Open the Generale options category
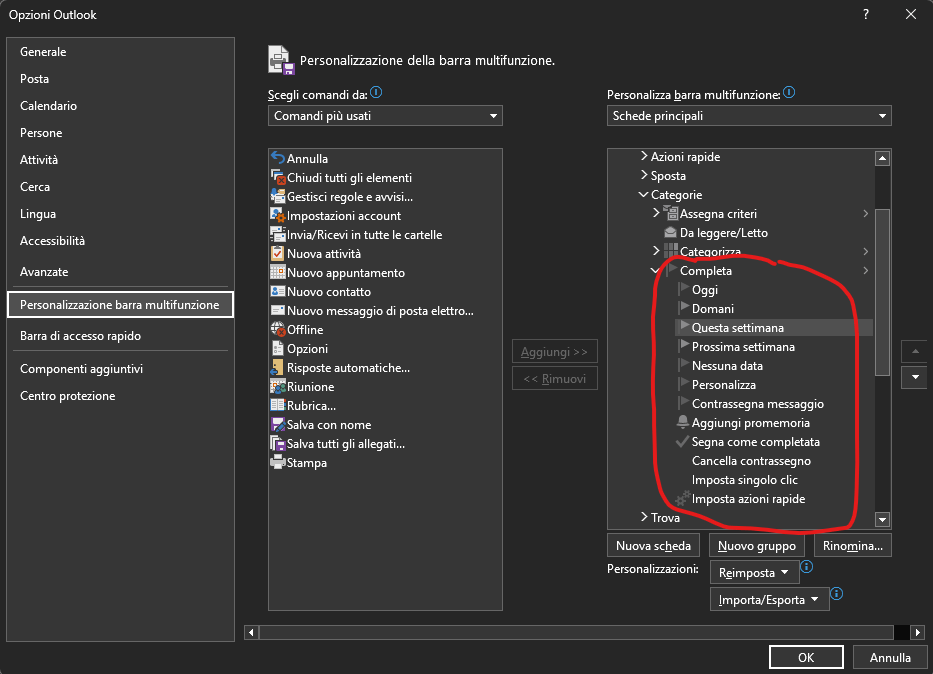This screenshot has height=674, width=933. (120, 52)
